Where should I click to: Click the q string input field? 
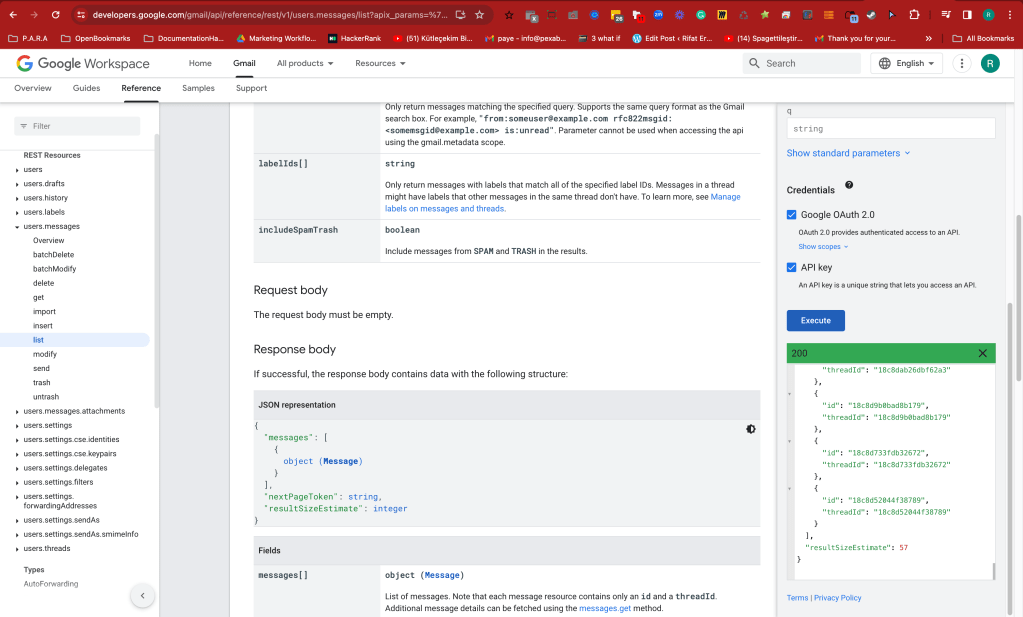(891, 128)
